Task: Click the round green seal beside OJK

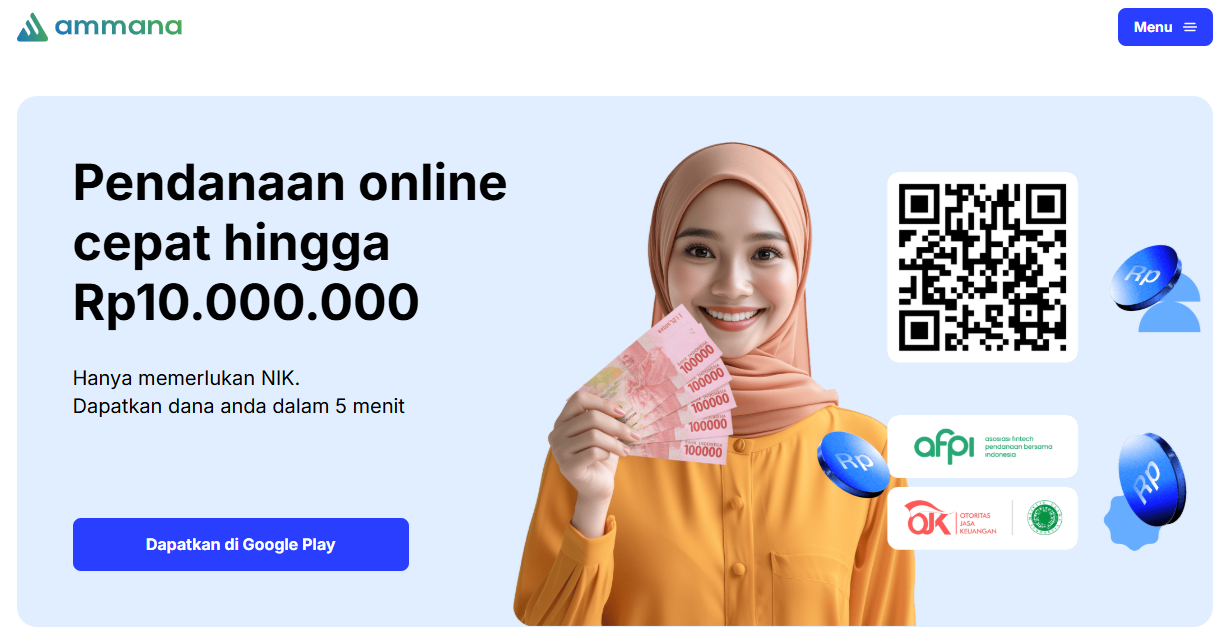Action: [1045, 518]
